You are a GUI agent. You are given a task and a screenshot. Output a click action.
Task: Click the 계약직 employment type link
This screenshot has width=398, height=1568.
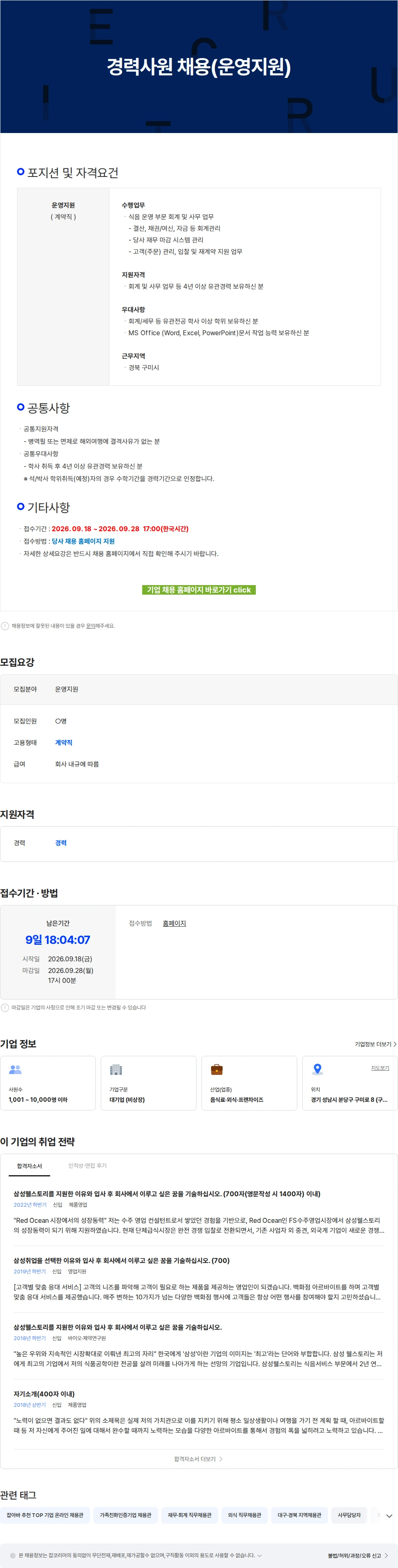click(64, 743)
